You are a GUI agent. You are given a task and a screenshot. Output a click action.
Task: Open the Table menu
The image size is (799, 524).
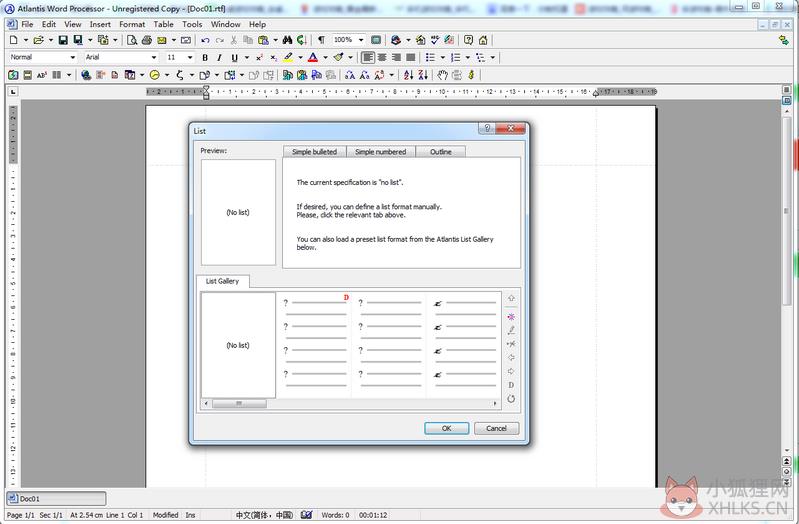[x=164, y=24]
